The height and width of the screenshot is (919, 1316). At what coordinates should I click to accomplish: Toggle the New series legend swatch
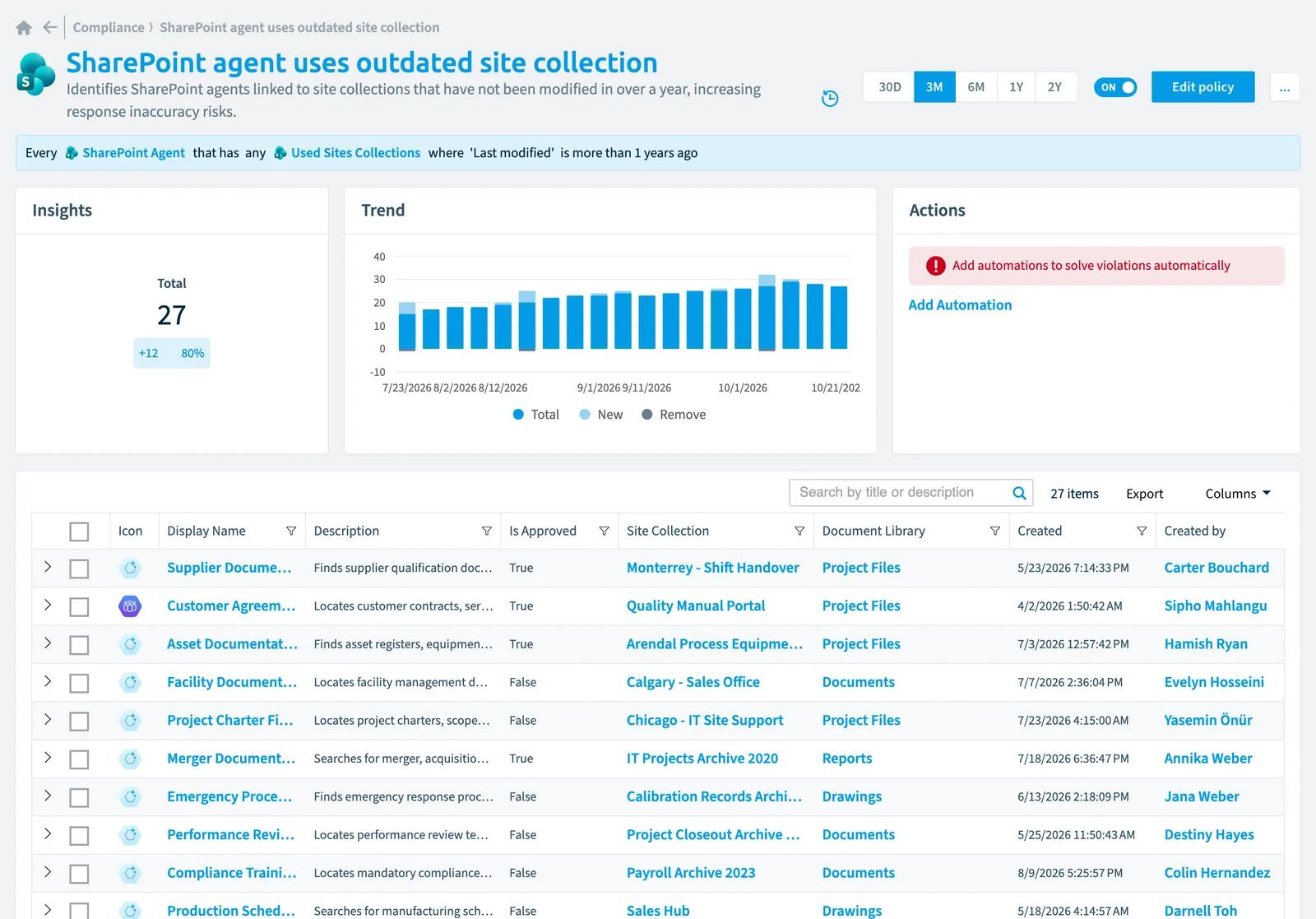click(x=585, y=415)
